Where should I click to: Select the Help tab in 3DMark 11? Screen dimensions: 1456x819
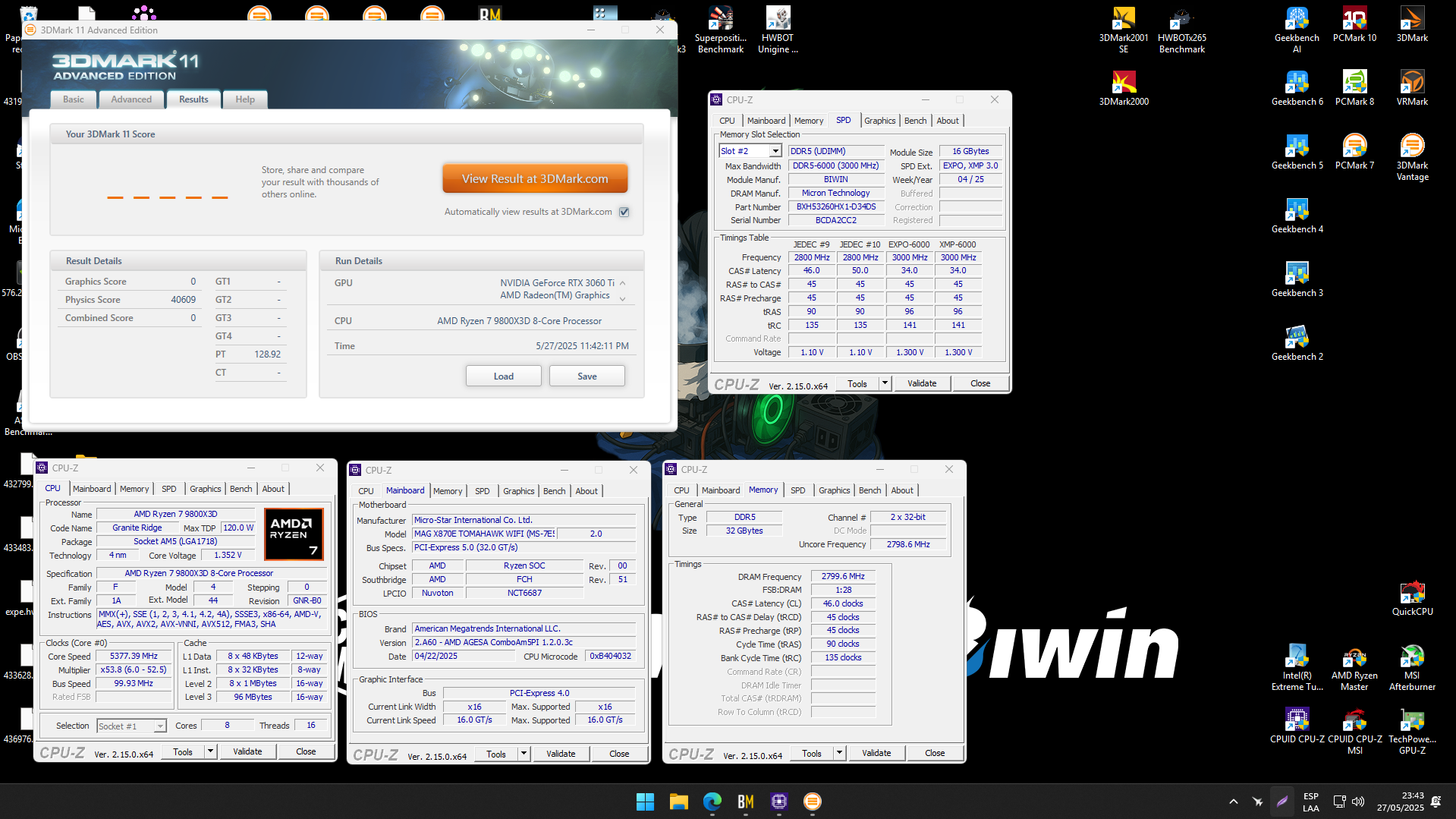coord(245,99)
